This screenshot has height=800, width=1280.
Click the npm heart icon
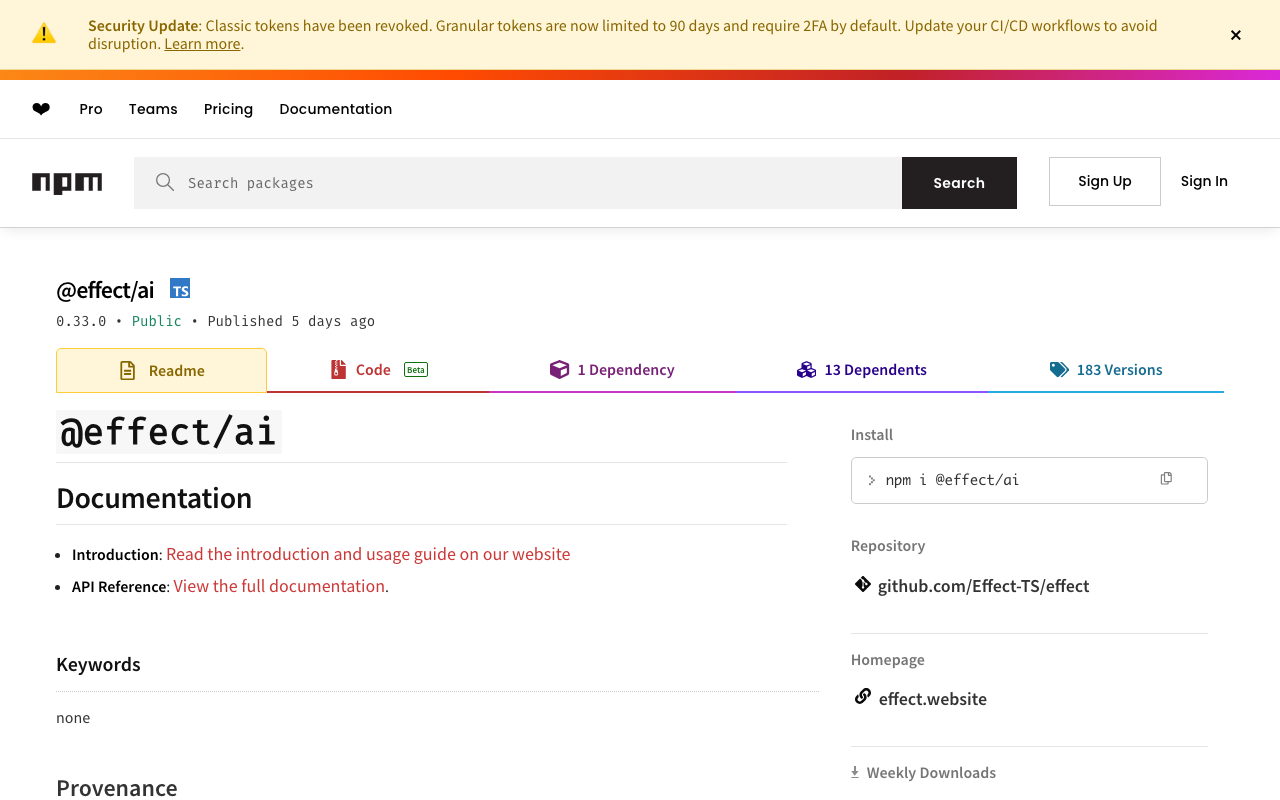(x=41, y=109)
